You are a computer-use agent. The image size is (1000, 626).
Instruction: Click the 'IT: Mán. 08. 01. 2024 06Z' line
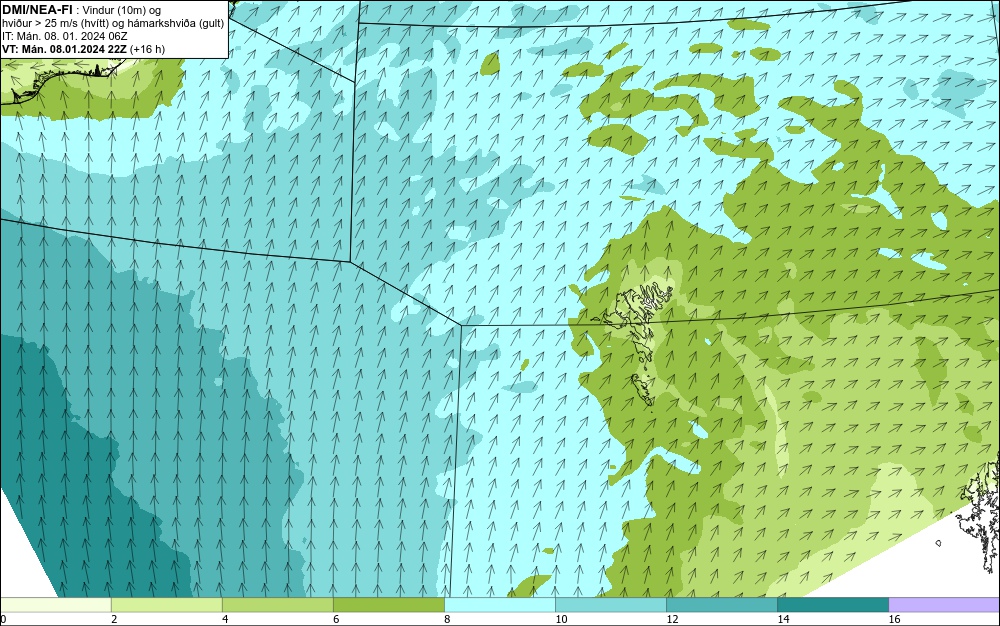(x=64, y=36)
